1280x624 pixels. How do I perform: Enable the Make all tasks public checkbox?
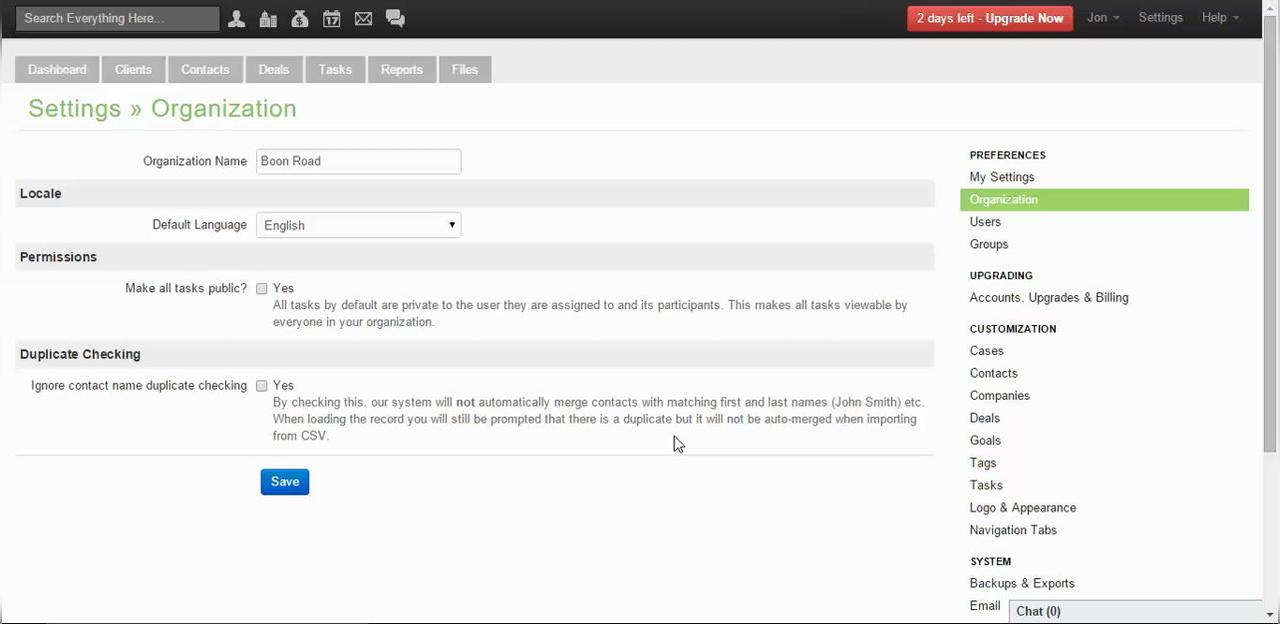pos(262,289)
